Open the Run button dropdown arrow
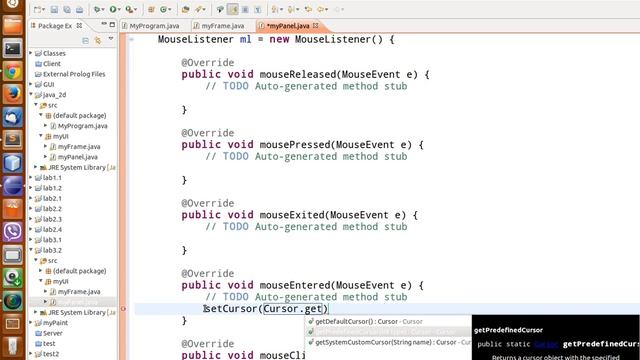The width and height of the screenshot is (640, 360). (x=118, y=9)
